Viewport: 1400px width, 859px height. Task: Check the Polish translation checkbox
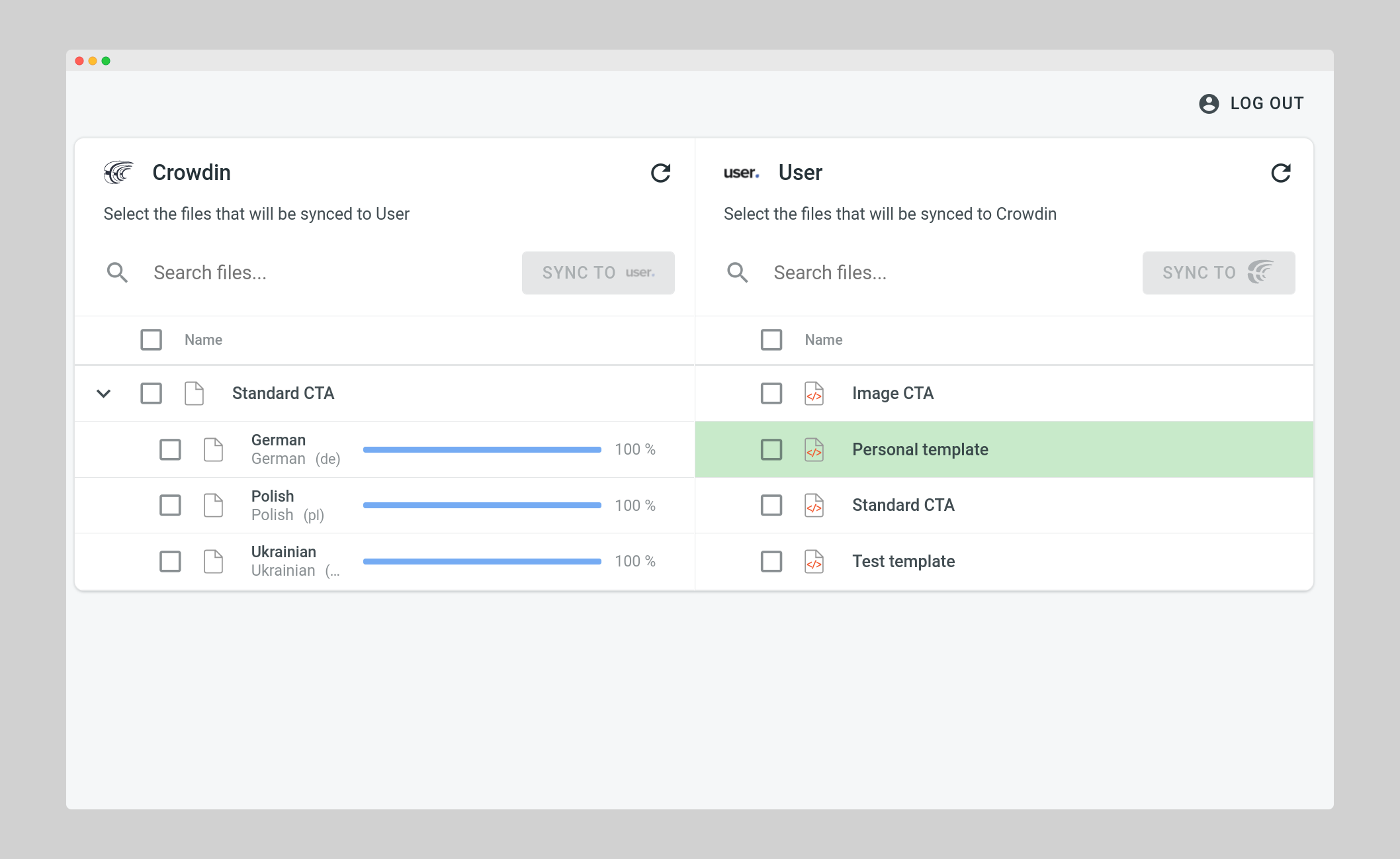tap(170, 506)
